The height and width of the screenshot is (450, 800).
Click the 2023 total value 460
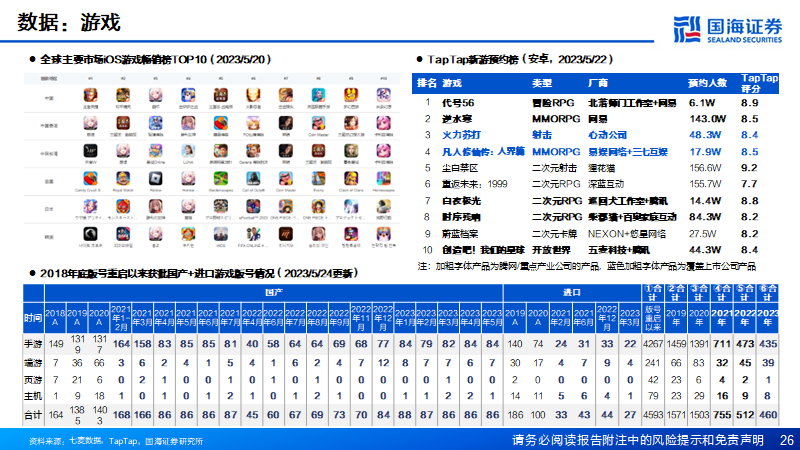pyautogui.click(x=768, y=415)
